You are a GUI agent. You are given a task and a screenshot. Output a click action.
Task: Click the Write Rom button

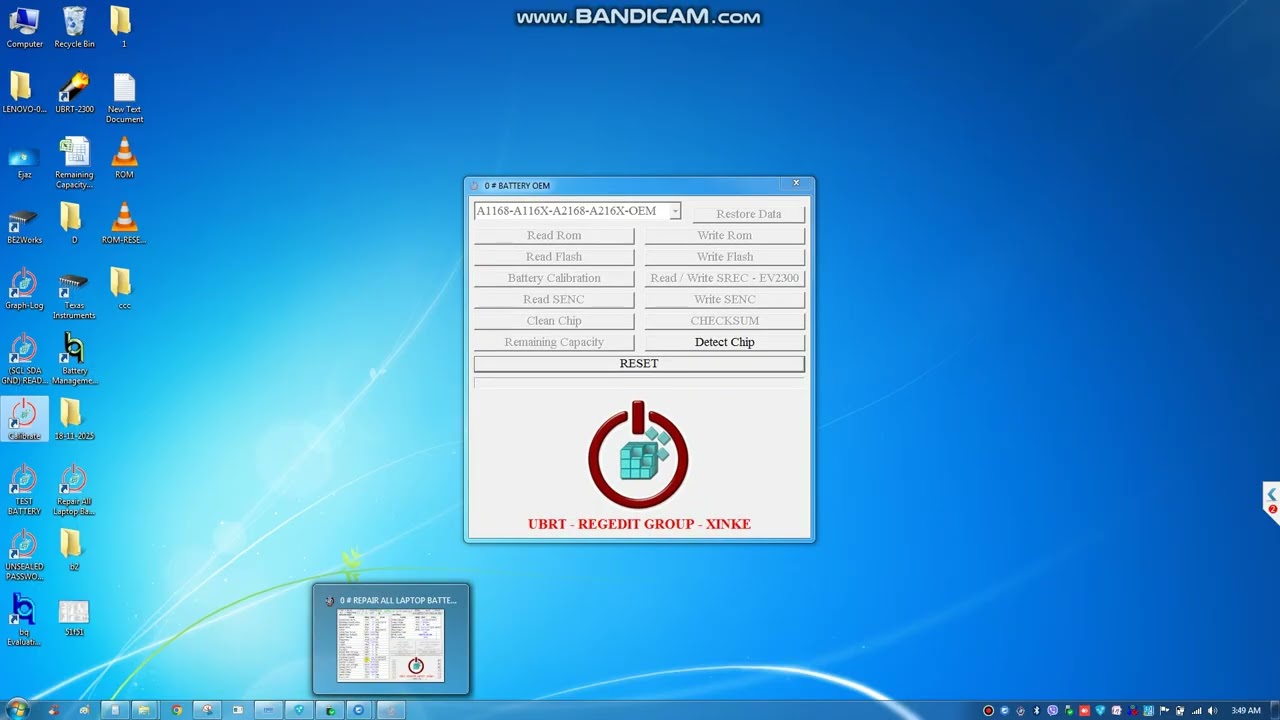pyautogui.click(x=725, y=236)
